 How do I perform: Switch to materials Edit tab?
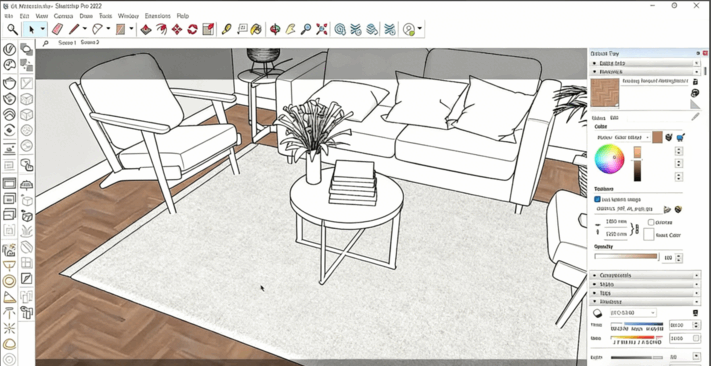614,117
